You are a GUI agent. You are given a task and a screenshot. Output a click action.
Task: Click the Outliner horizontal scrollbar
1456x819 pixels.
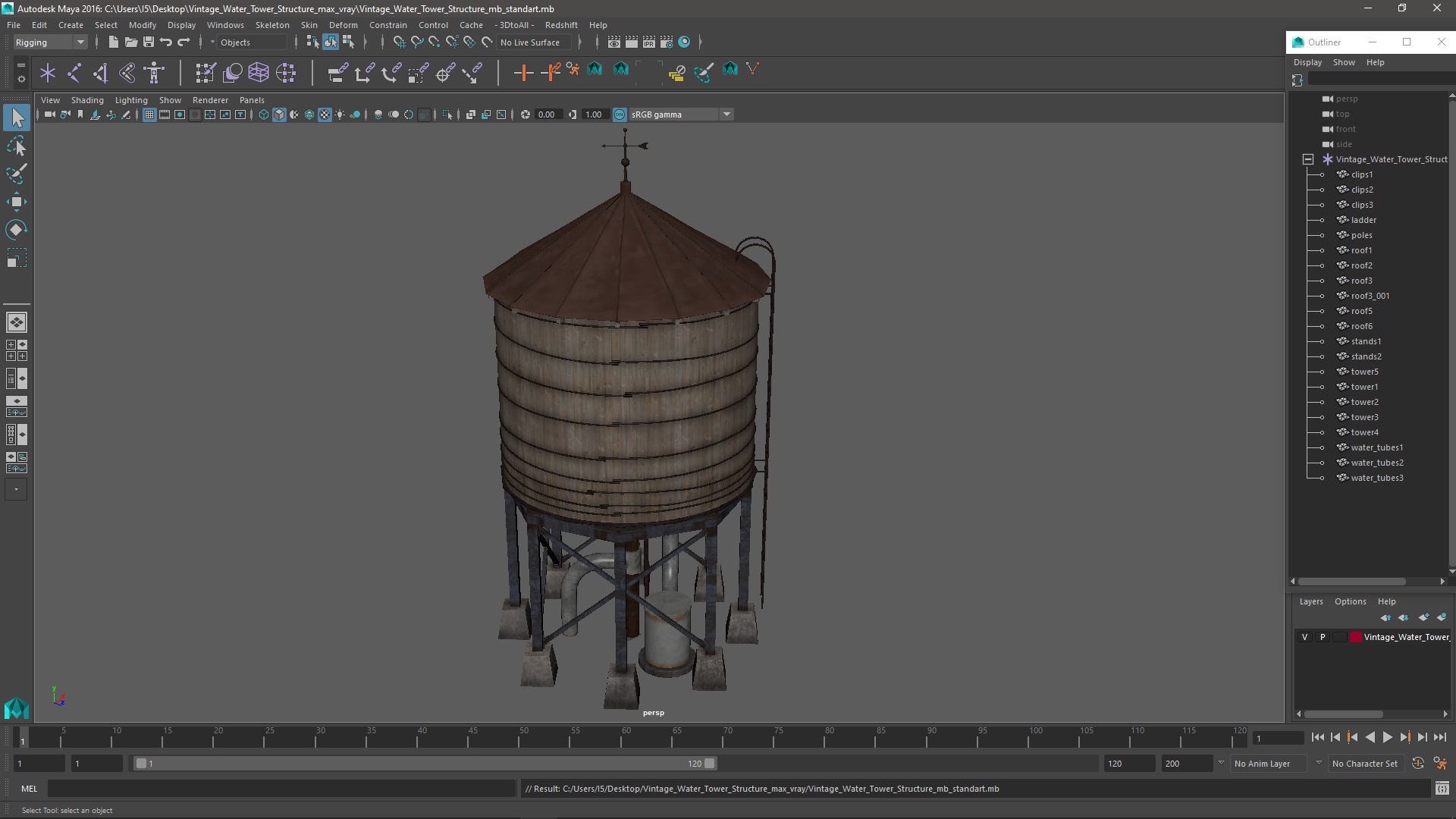point(1351,582)
